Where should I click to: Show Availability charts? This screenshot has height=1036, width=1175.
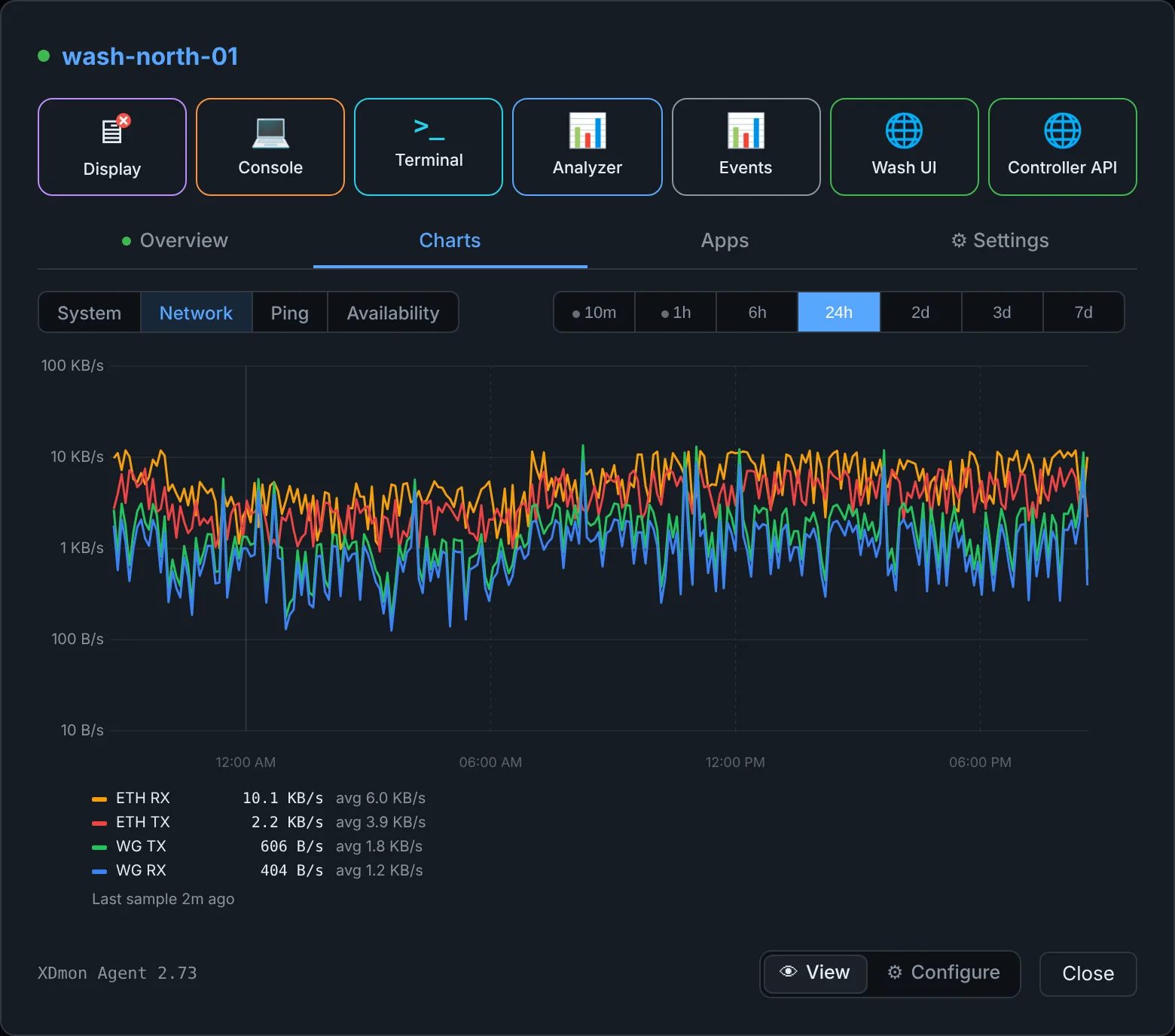[x=393, y=313]
